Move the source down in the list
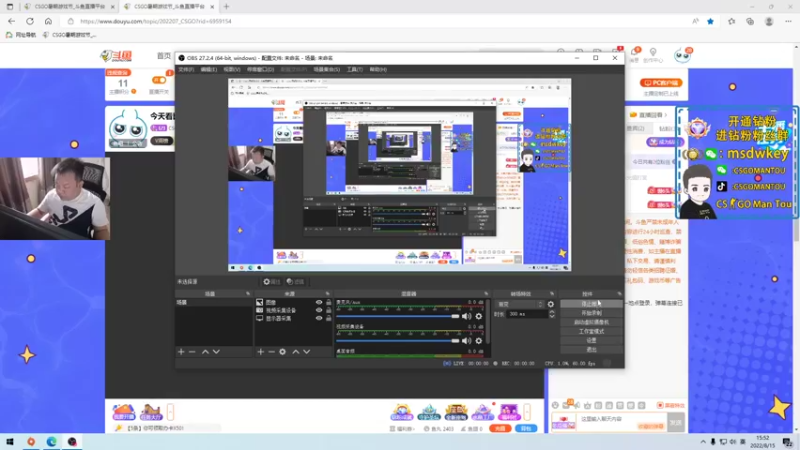800x450 pixels. [x=307, y=352]
